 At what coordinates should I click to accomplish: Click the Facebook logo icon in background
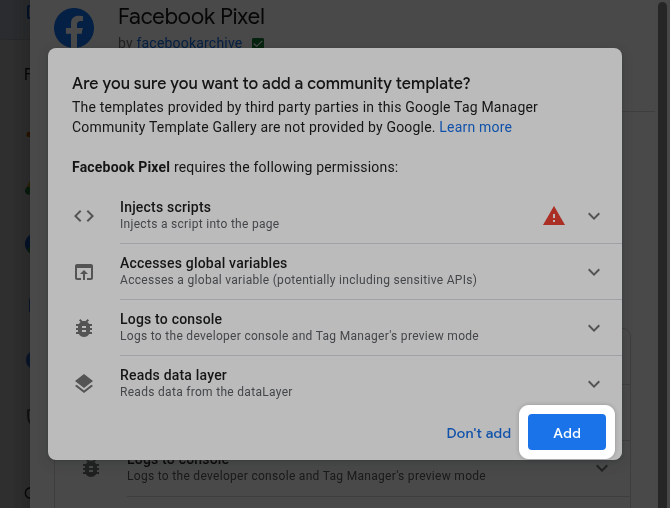click(x=74, y=28)
